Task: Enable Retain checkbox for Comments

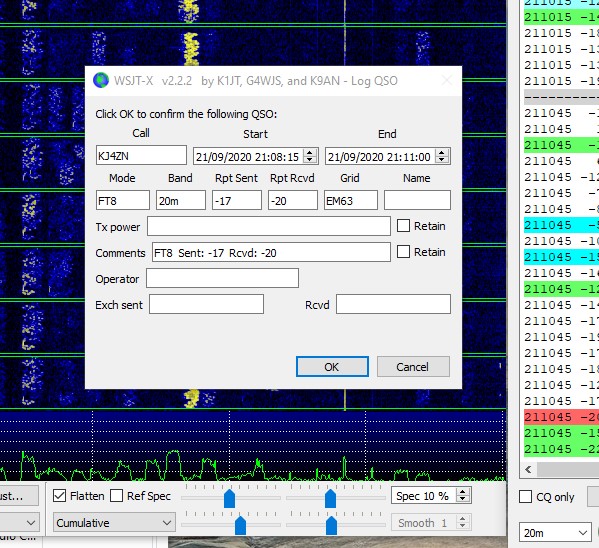Action: pyautogui.click(x=403, y=252)
